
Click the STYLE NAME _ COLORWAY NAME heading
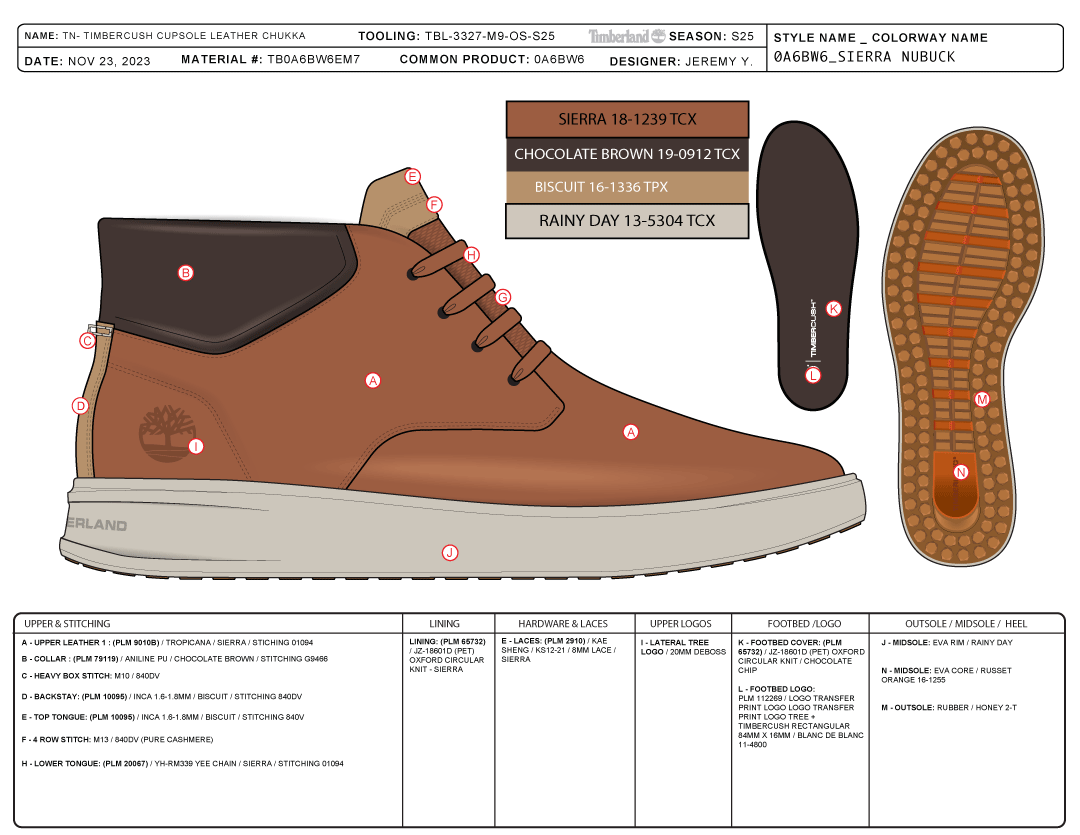tap(880, 38)
